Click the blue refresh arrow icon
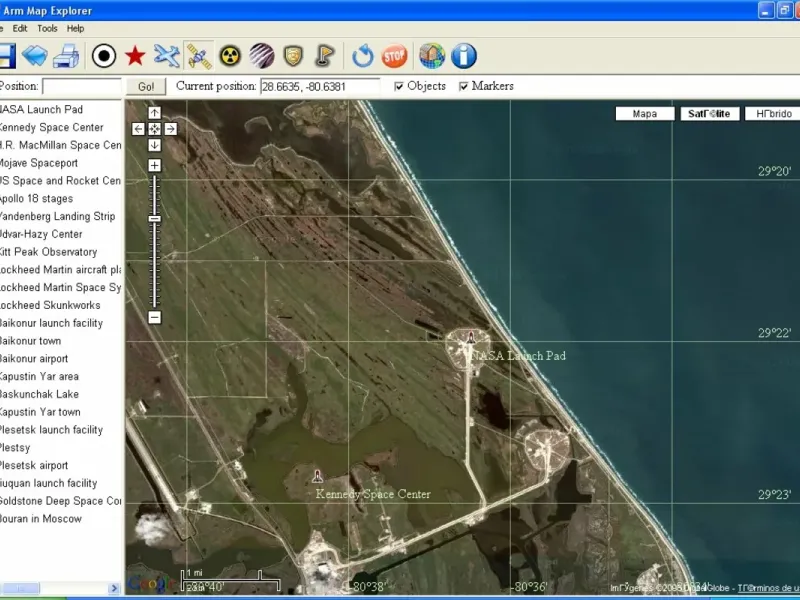Screen dimensions: 800x600 [363, 56]
